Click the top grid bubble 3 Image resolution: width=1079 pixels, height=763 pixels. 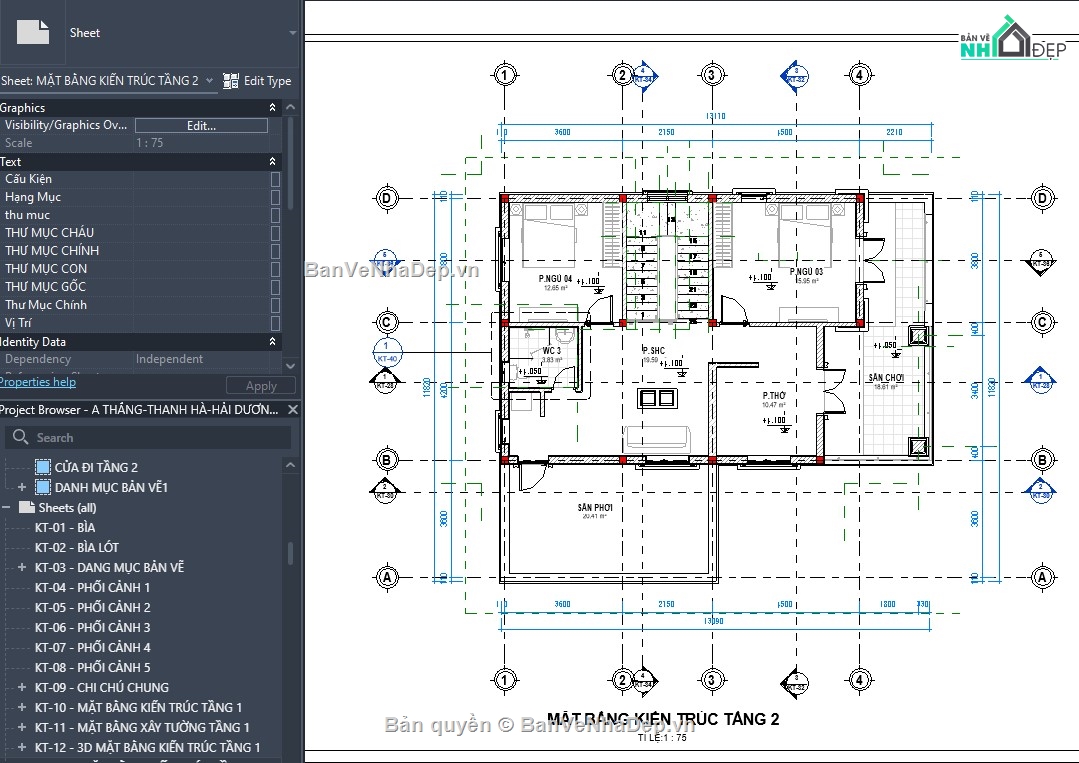(x=712, y=75)
